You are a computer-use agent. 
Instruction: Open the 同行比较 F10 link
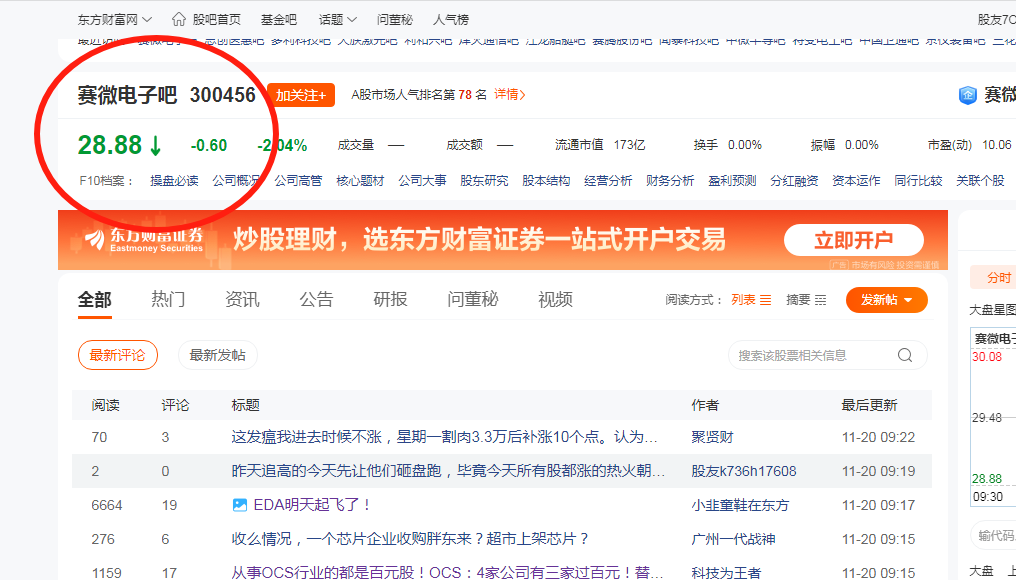tap(918, 181)
